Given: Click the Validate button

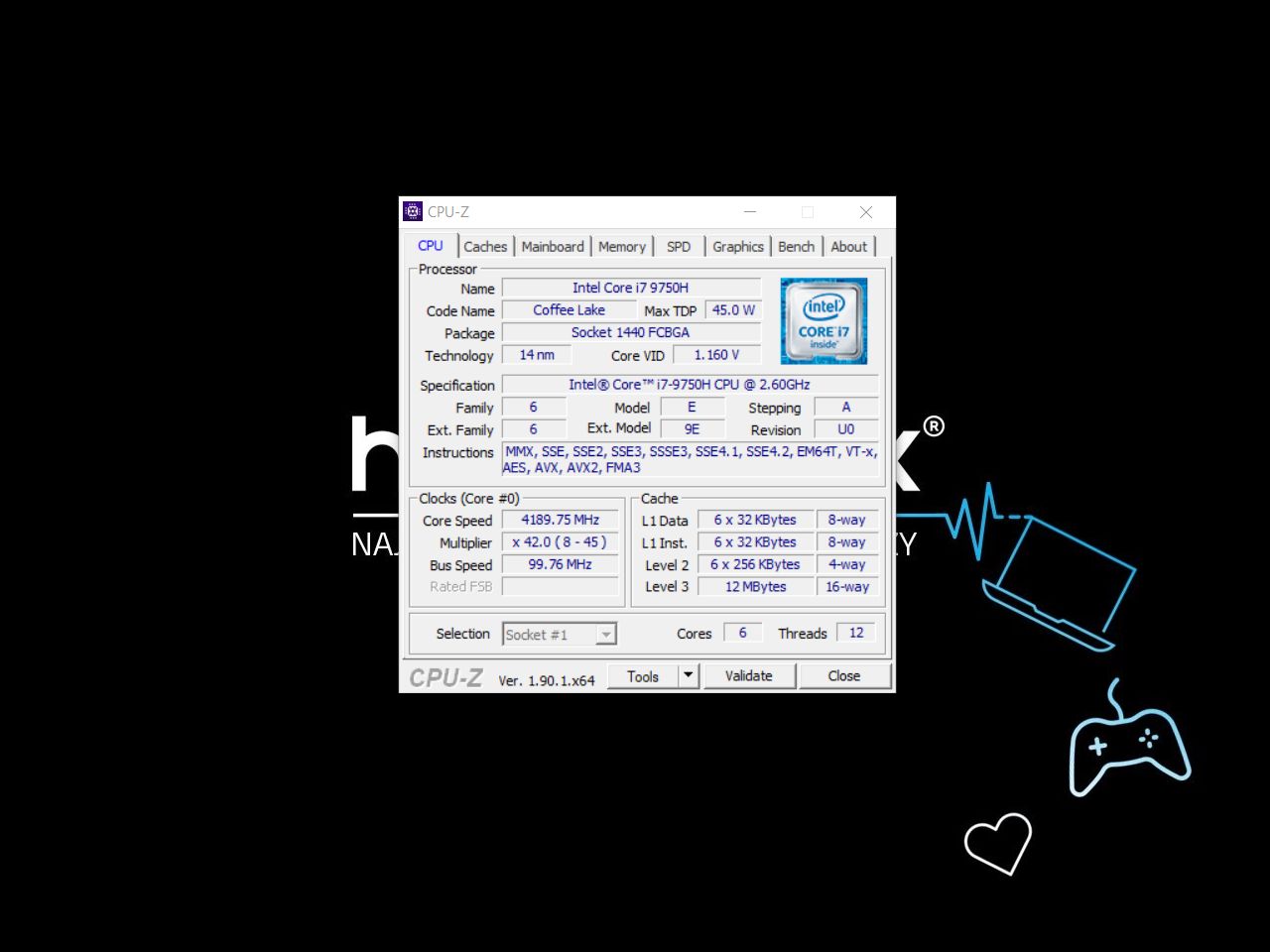Looking at the screenshot, I should tap(749, 675).
